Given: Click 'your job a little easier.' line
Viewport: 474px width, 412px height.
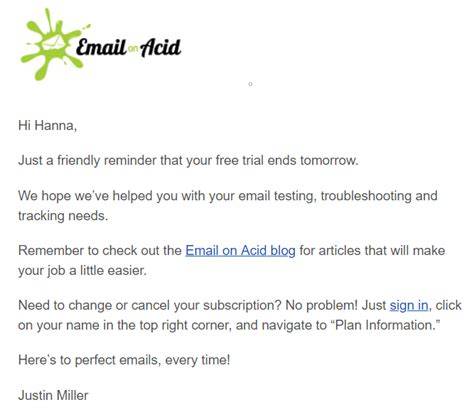Looking at the screenshot, I should [82, 271].
